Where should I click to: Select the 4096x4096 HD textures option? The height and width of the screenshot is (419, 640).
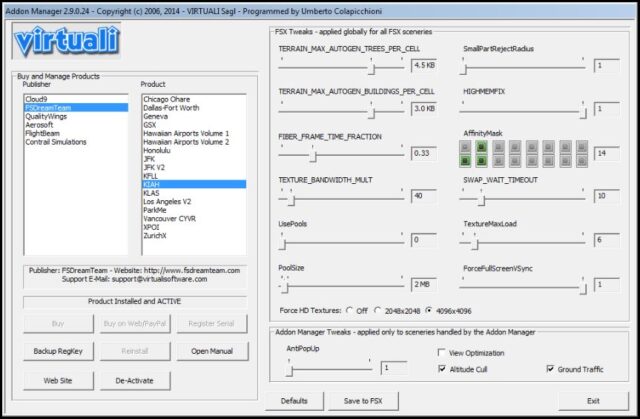pyautogui.click(x=429, y=310)
